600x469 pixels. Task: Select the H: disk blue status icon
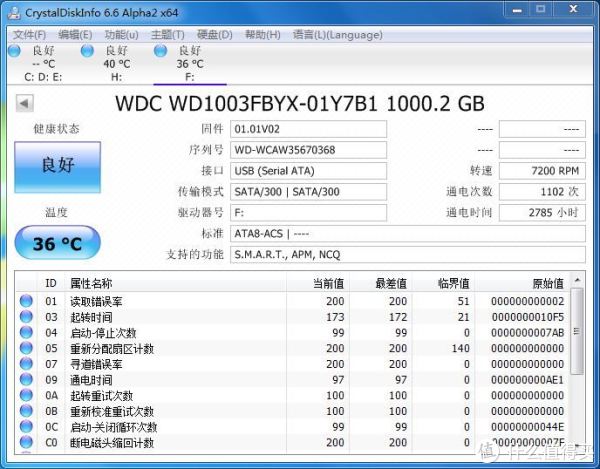tap(87, 50)
